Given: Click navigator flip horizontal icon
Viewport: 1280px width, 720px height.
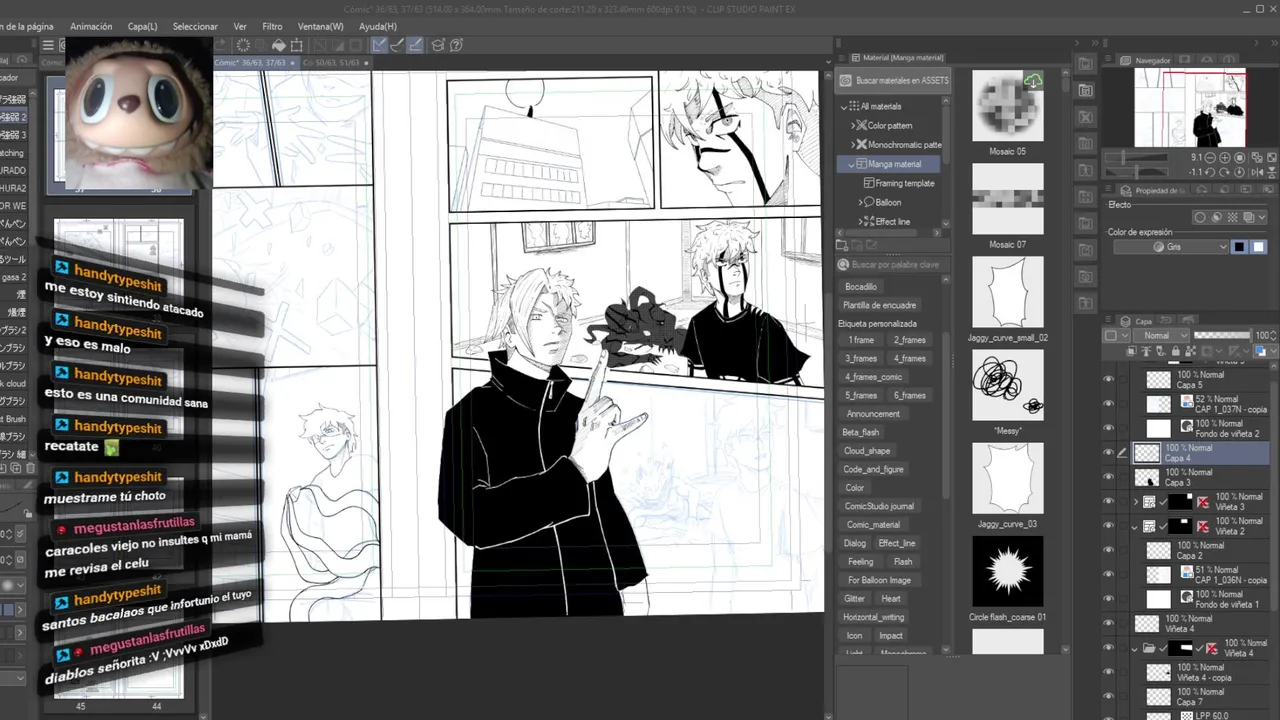Looking at the screenshot, I should pyautogui.click(x=1257, y=172).
